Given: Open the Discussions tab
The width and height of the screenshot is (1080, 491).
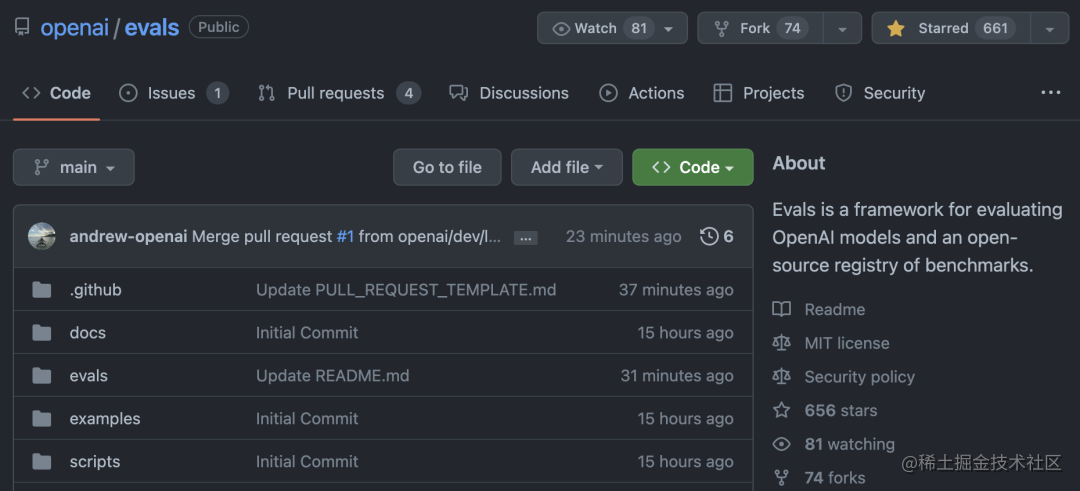Looking at the screenshot, I should point(509,93).
